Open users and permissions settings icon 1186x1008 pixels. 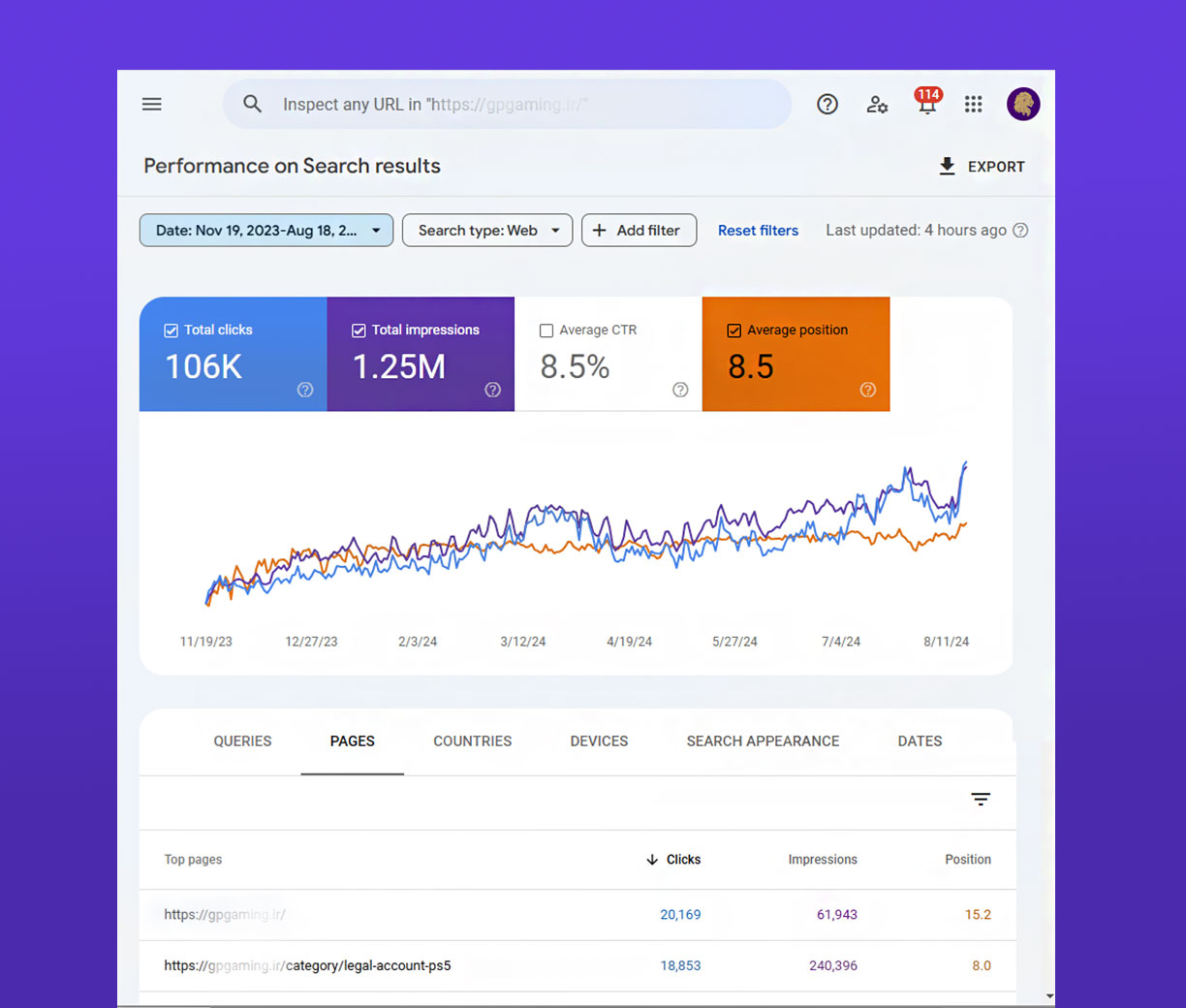(877, 104)
